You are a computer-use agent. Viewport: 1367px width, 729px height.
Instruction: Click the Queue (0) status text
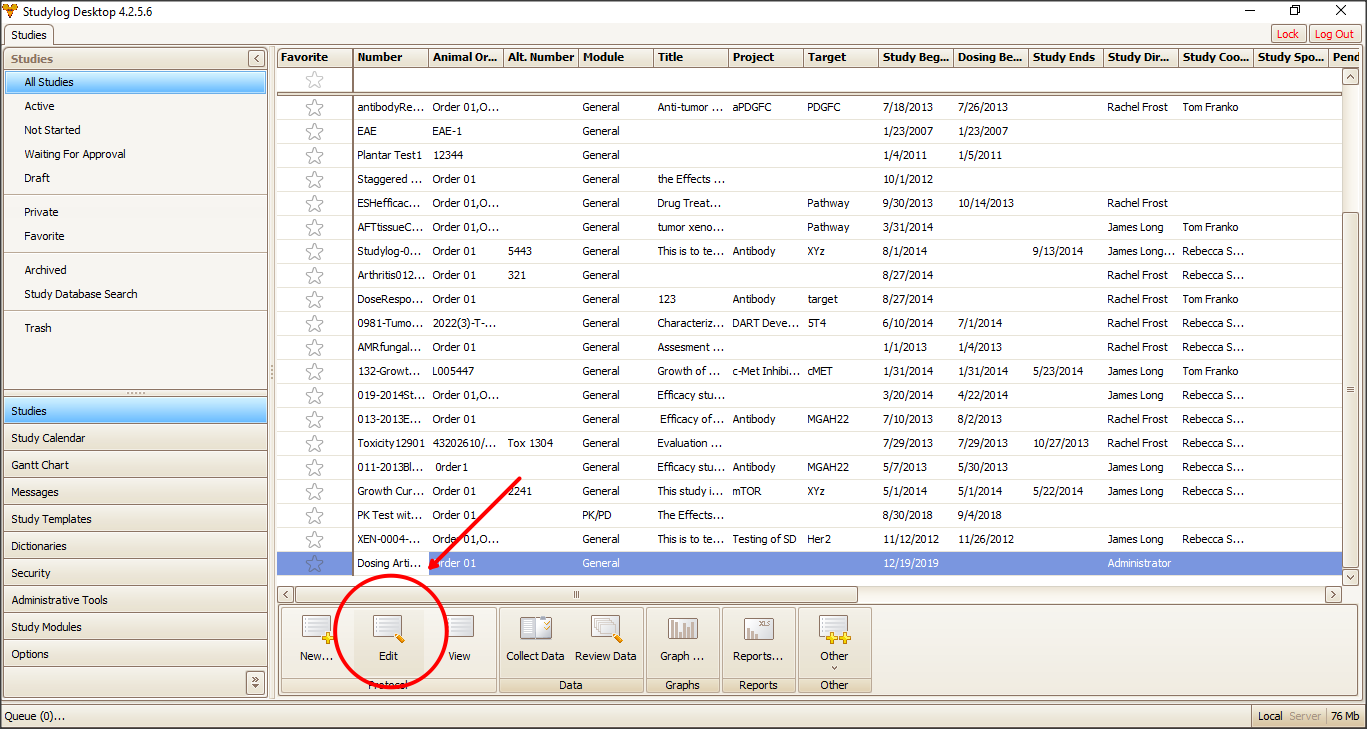pyautogui.click(x=35, y=716)
